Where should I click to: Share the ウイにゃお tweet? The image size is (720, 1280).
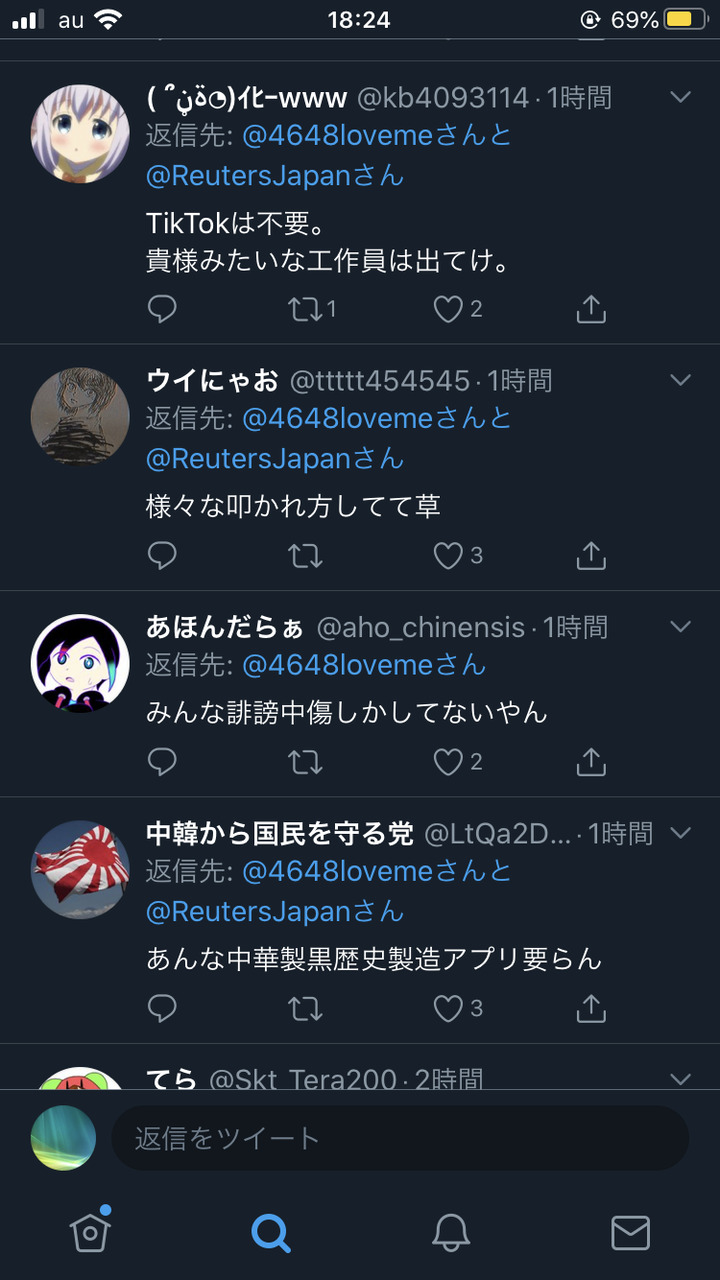[x=591, y=555]
